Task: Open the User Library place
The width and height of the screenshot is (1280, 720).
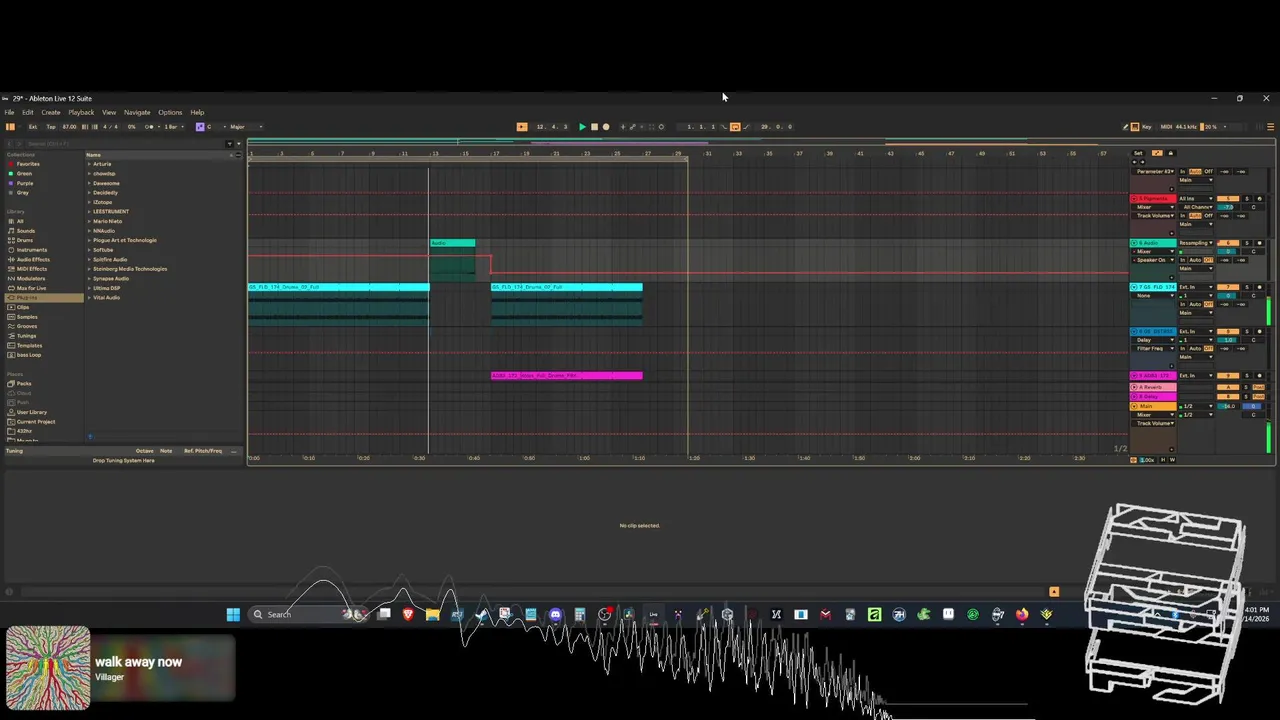Action: 32,412
